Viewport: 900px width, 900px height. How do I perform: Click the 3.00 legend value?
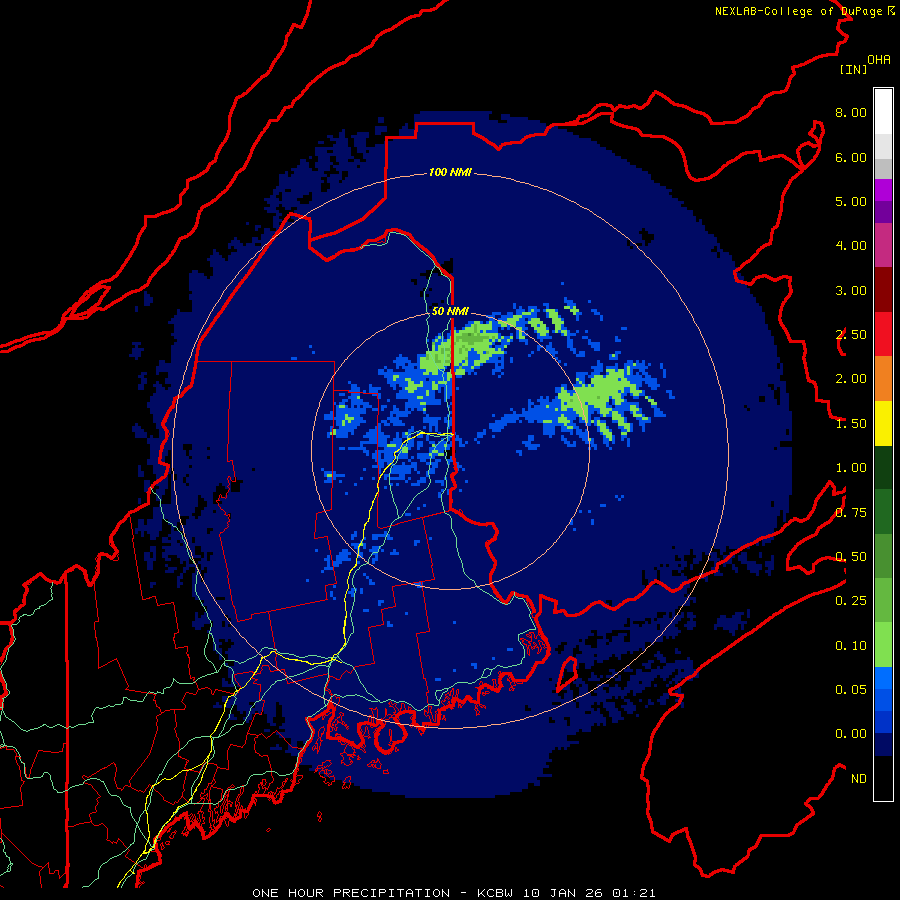[851, 290]
